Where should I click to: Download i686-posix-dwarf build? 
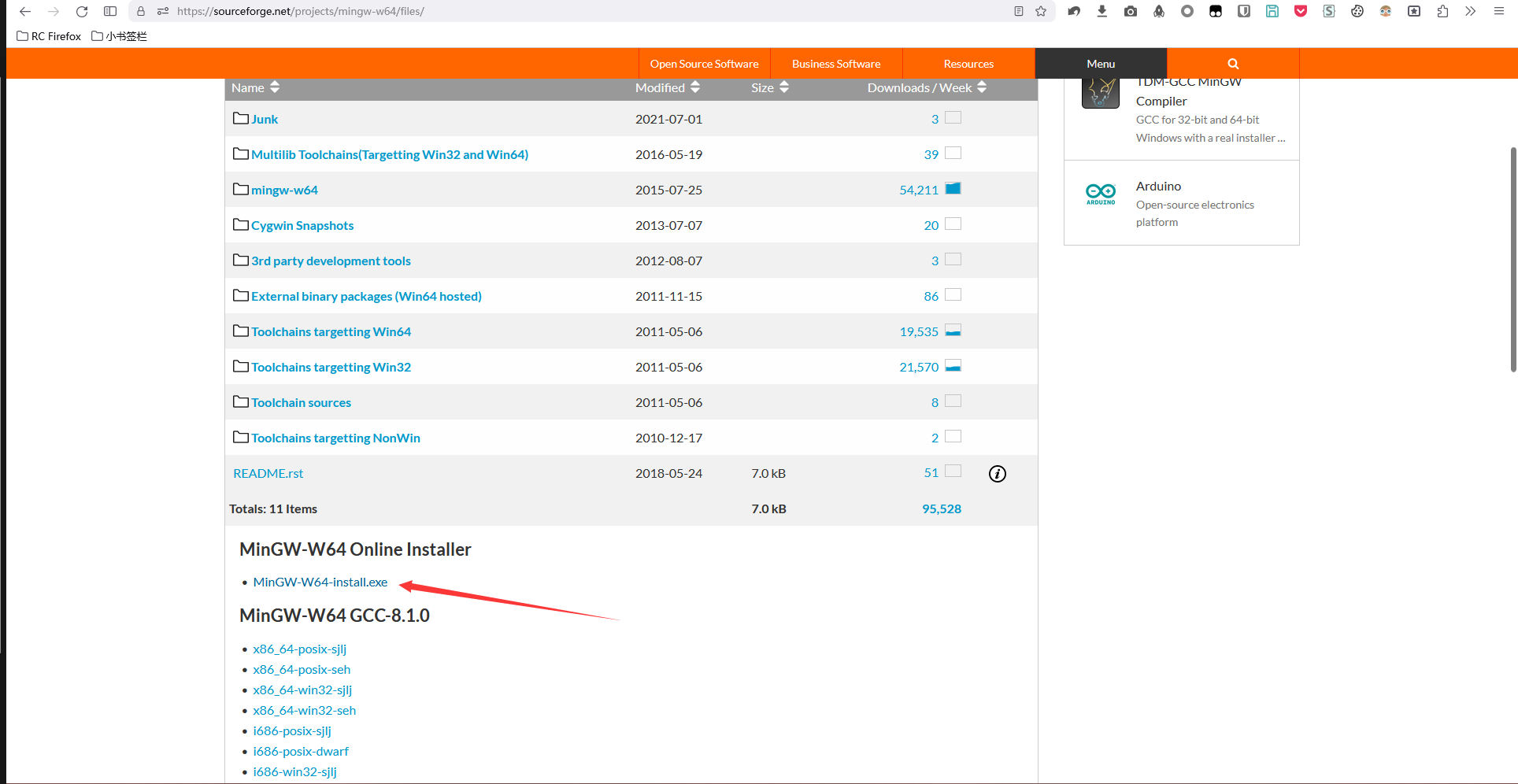(301, 752)
